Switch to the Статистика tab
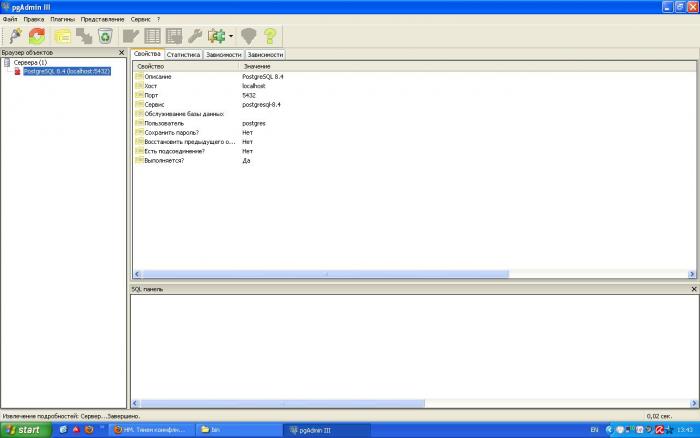 [x=183, y=54]
